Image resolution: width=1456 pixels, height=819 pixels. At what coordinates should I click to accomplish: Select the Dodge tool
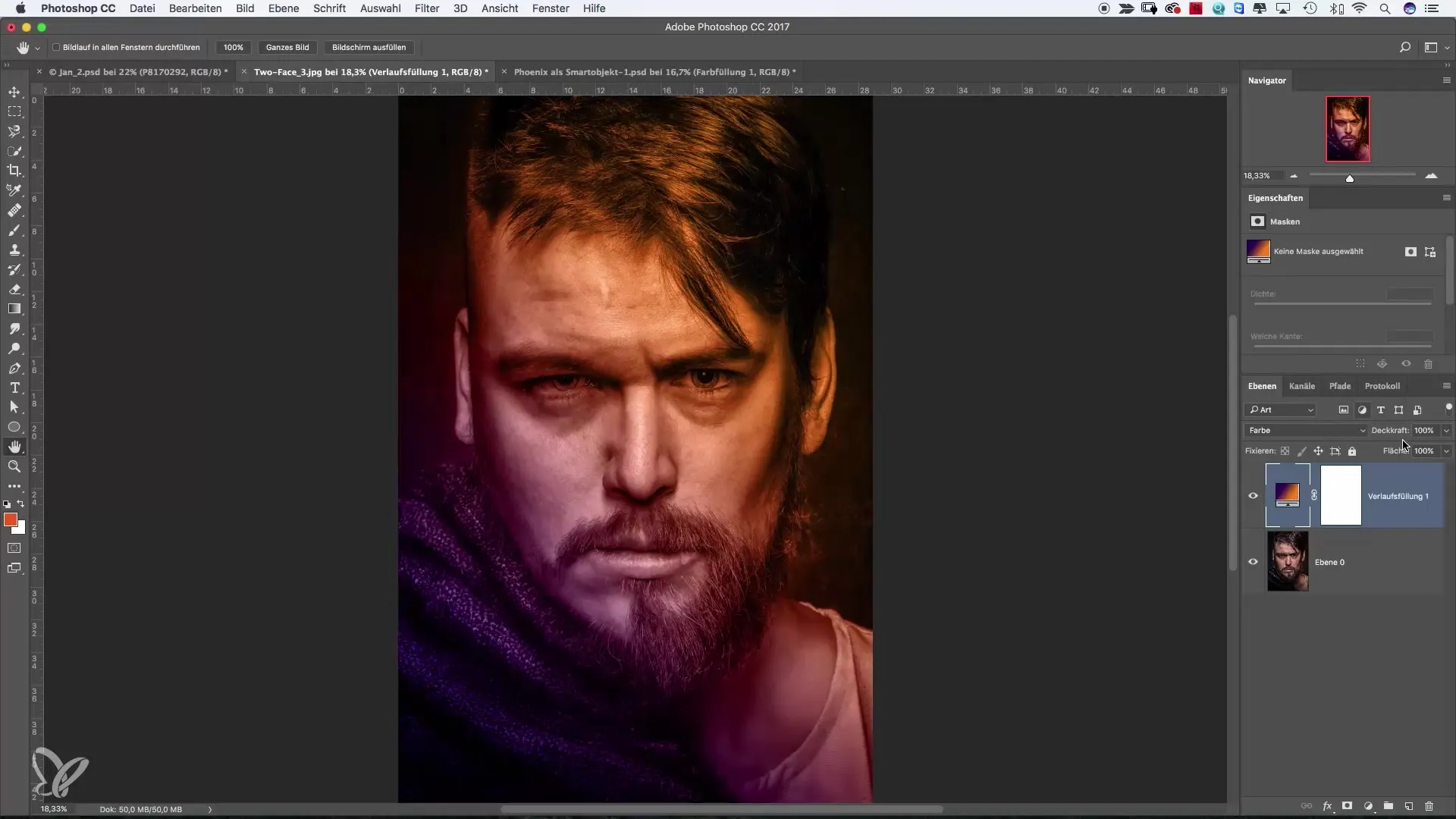pos(14,348)
